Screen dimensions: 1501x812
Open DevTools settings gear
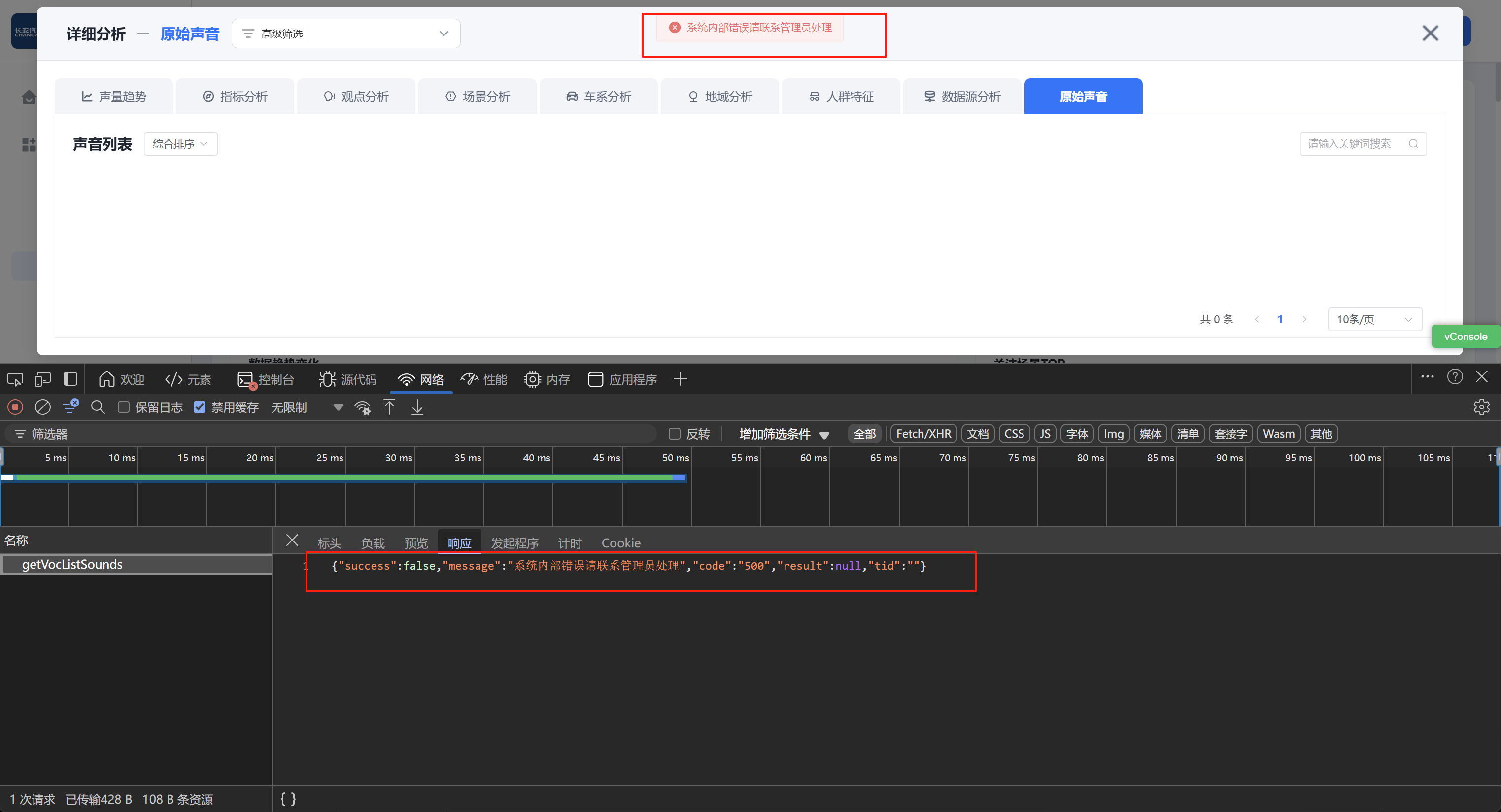pos(1481,407)
